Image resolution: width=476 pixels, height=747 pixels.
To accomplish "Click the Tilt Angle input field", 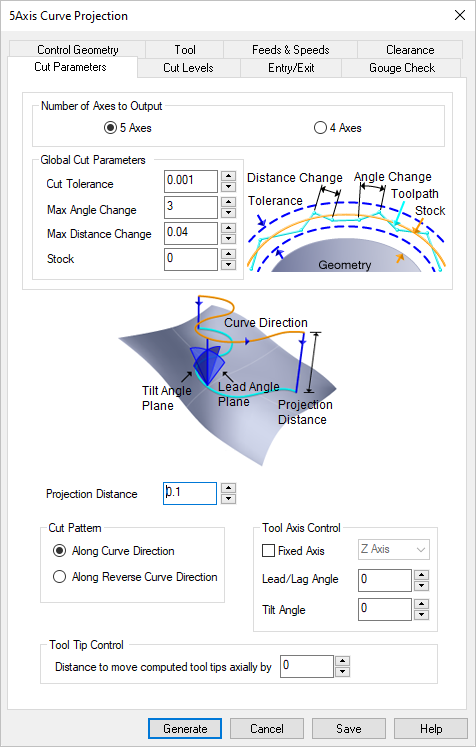I will pyautogui.click(x=385, y=609).
